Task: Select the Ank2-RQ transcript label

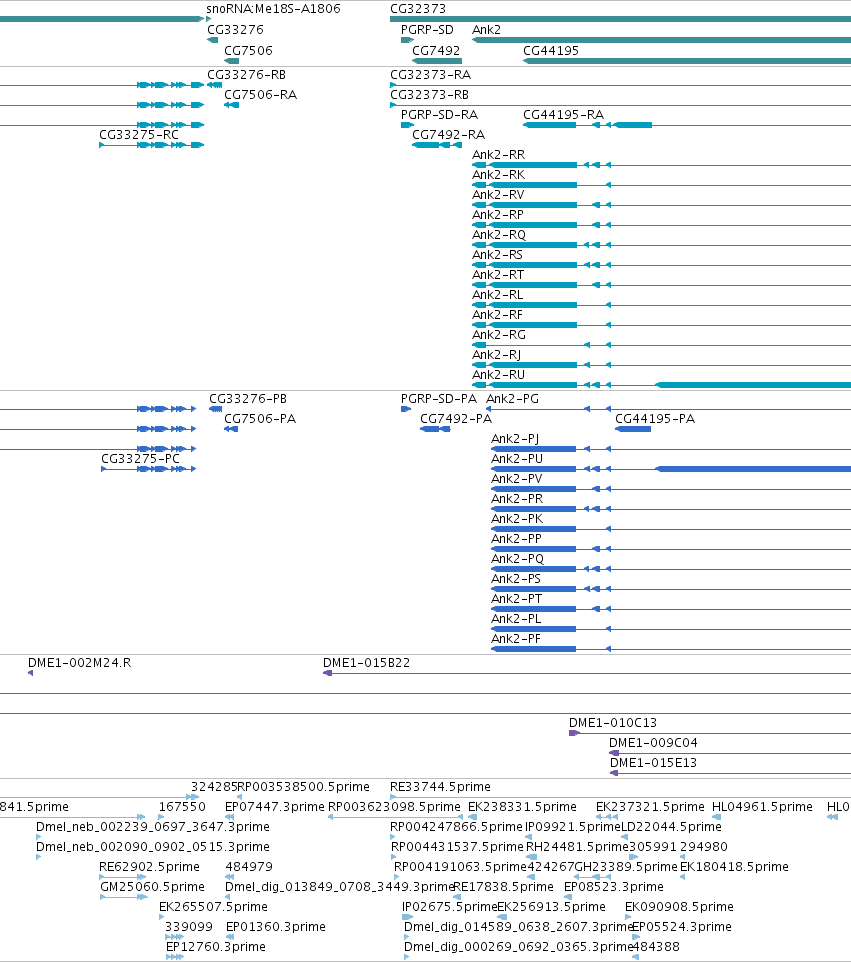Action: coord(499,235)
